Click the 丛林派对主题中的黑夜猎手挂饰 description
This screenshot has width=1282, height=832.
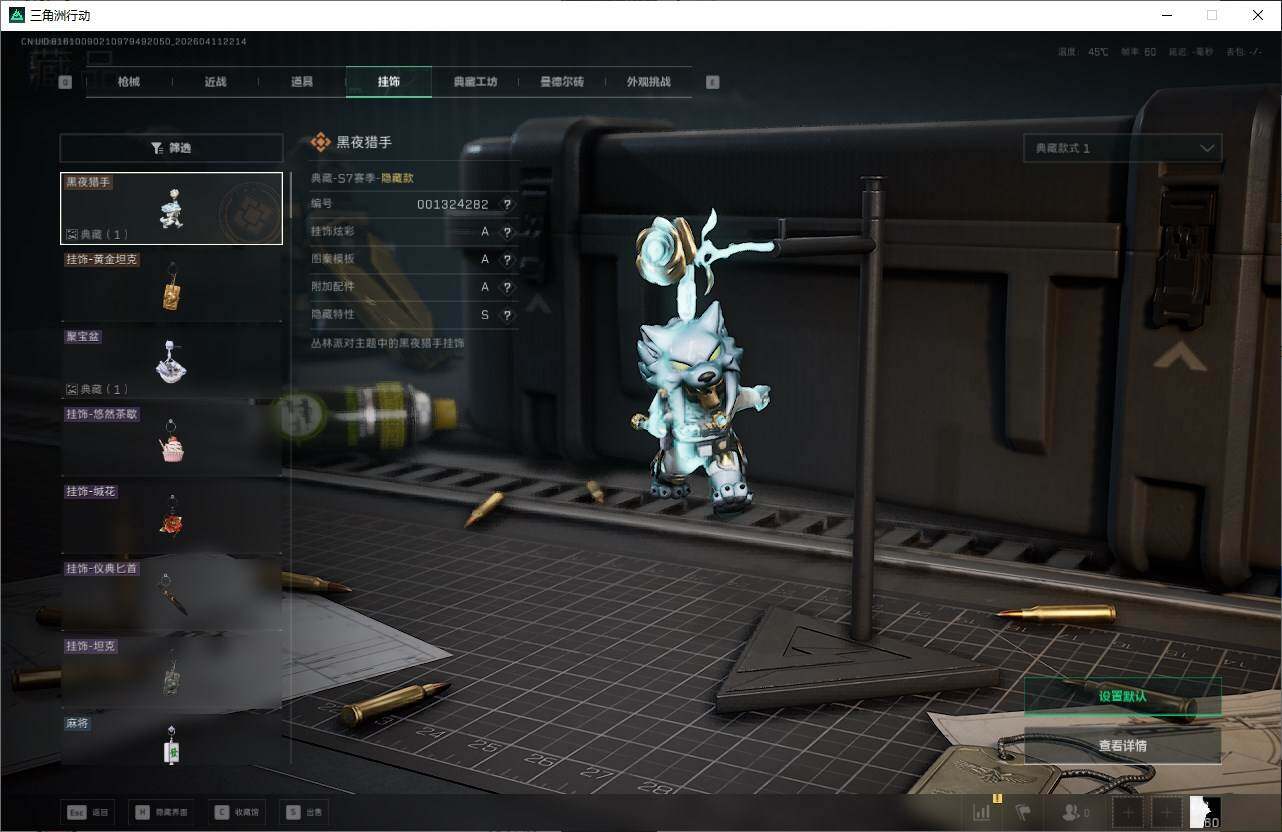[388, 343]
